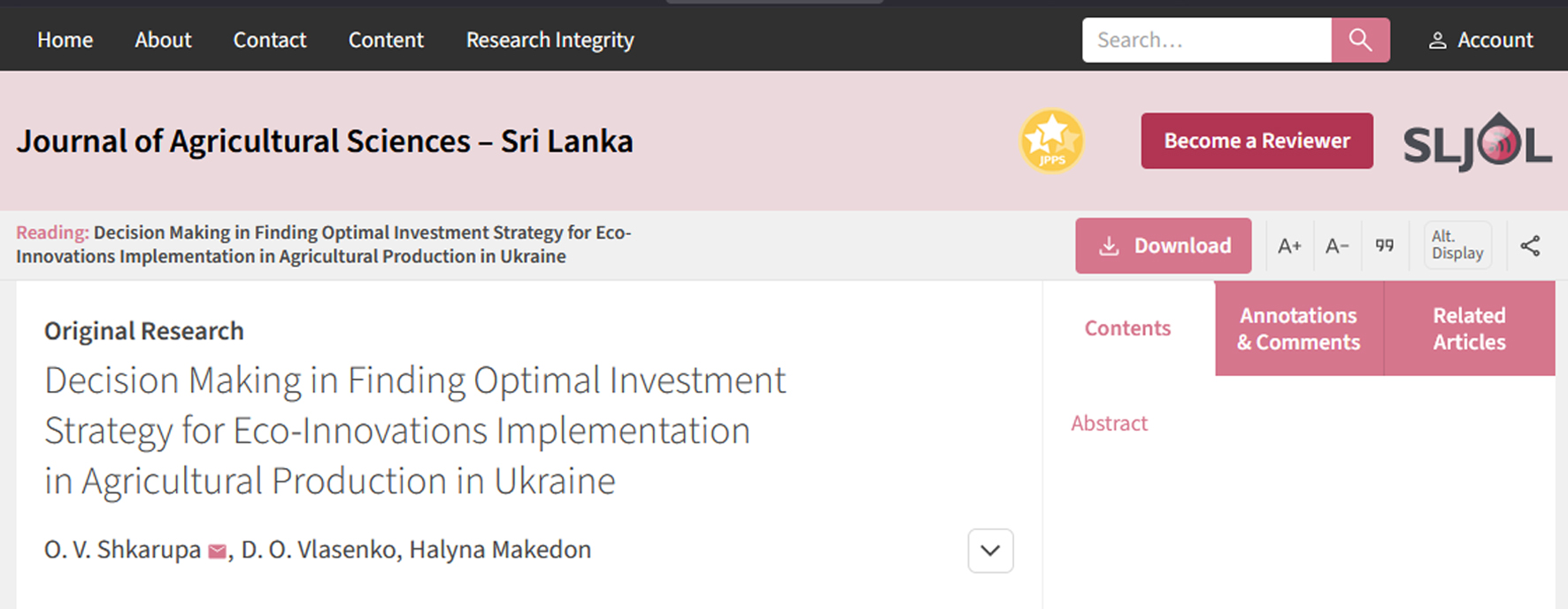Click into the Search input field
Screen dimensions: 1568x609
click(x=1207, y=40)
